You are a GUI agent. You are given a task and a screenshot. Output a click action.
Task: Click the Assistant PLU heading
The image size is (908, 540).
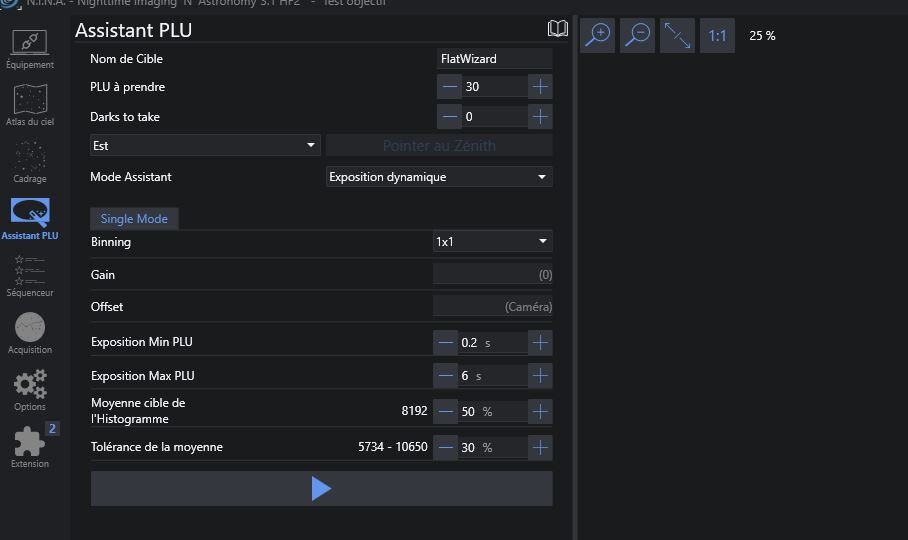(133, 30)
